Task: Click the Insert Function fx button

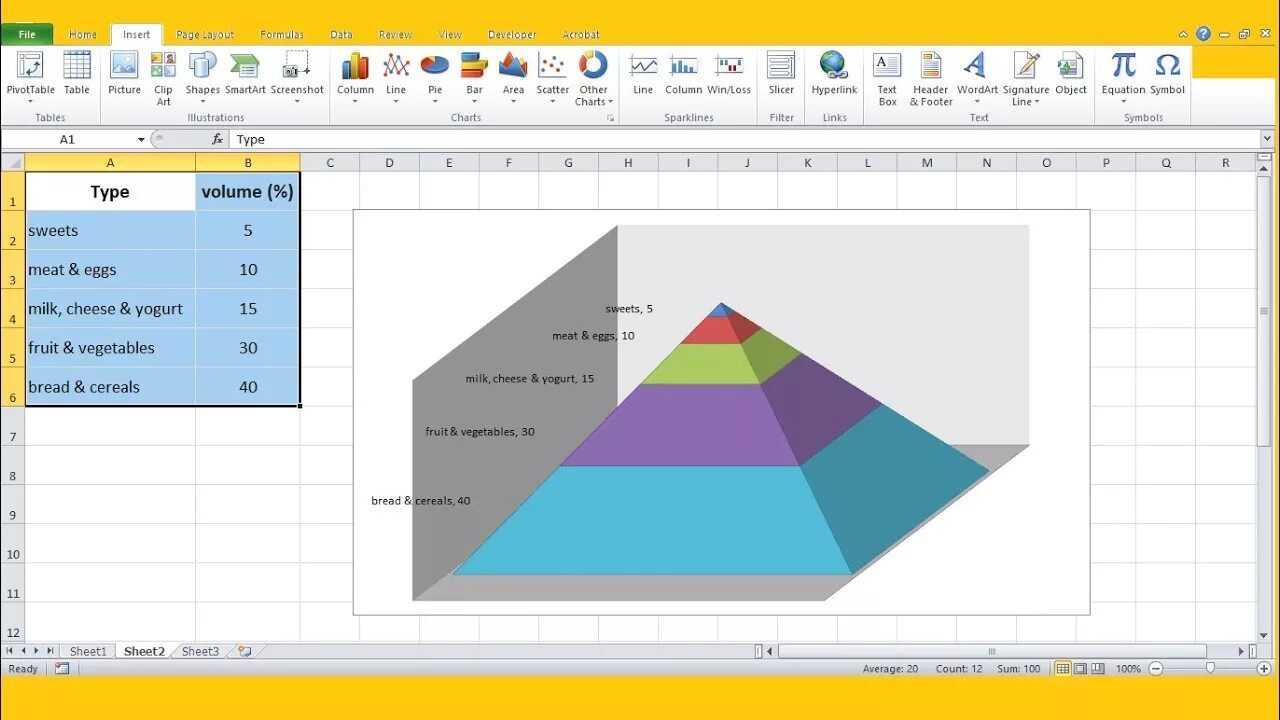Action: [217, 139]
